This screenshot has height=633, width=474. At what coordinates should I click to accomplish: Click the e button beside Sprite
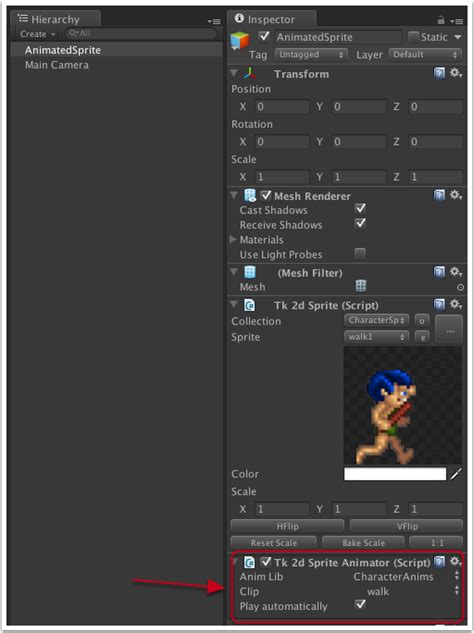pos(422,337)
